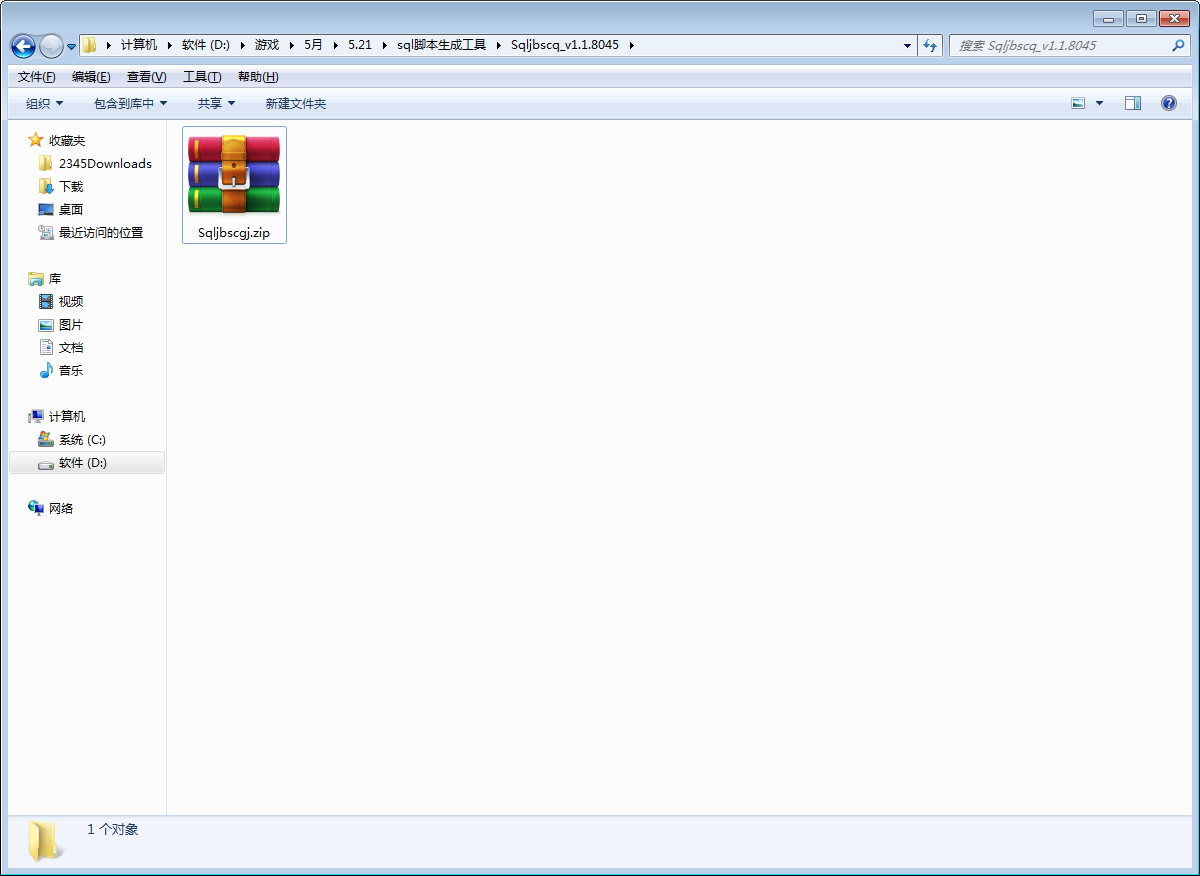This screenshot has height=876, width=1200.
Task: Open the 文件(F) menu
Action: tap(37, 77)
